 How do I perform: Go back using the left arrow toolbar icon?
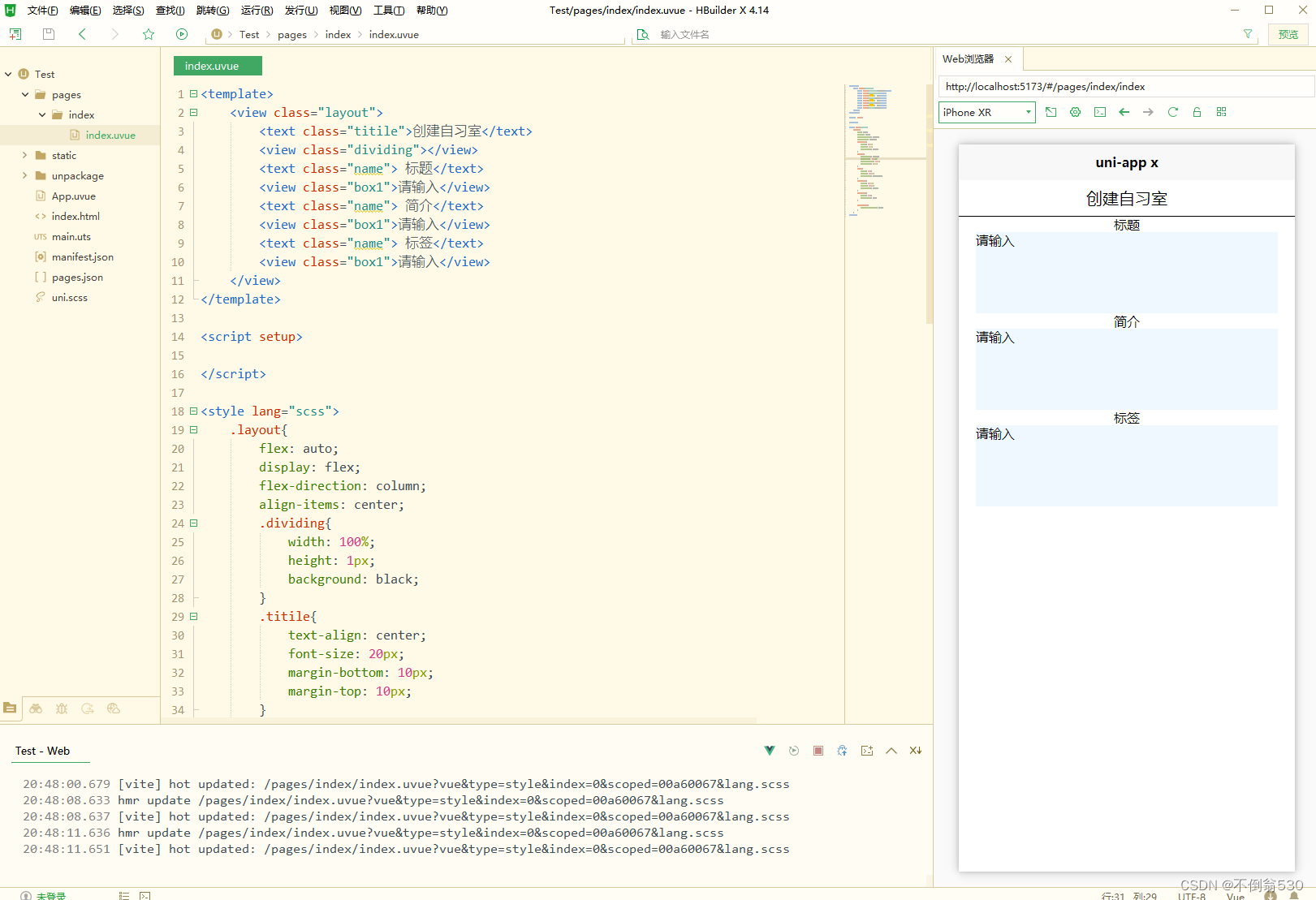(82, 34)
